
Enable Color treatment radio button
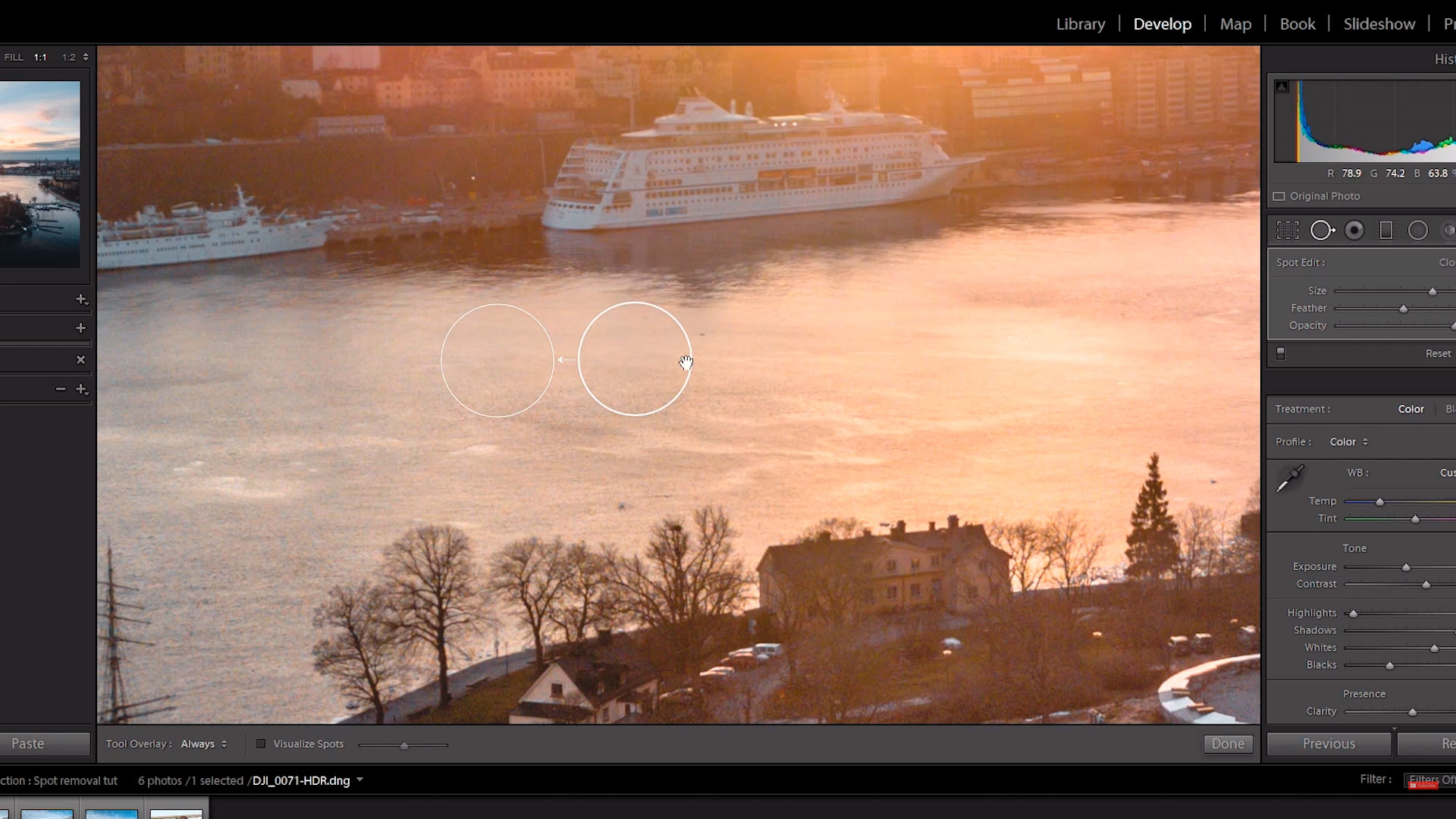point(1408,408)
